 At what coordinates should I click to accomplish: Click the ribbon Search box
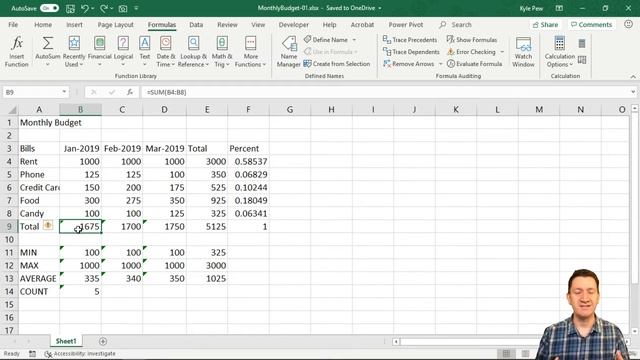tap(461, 24)
